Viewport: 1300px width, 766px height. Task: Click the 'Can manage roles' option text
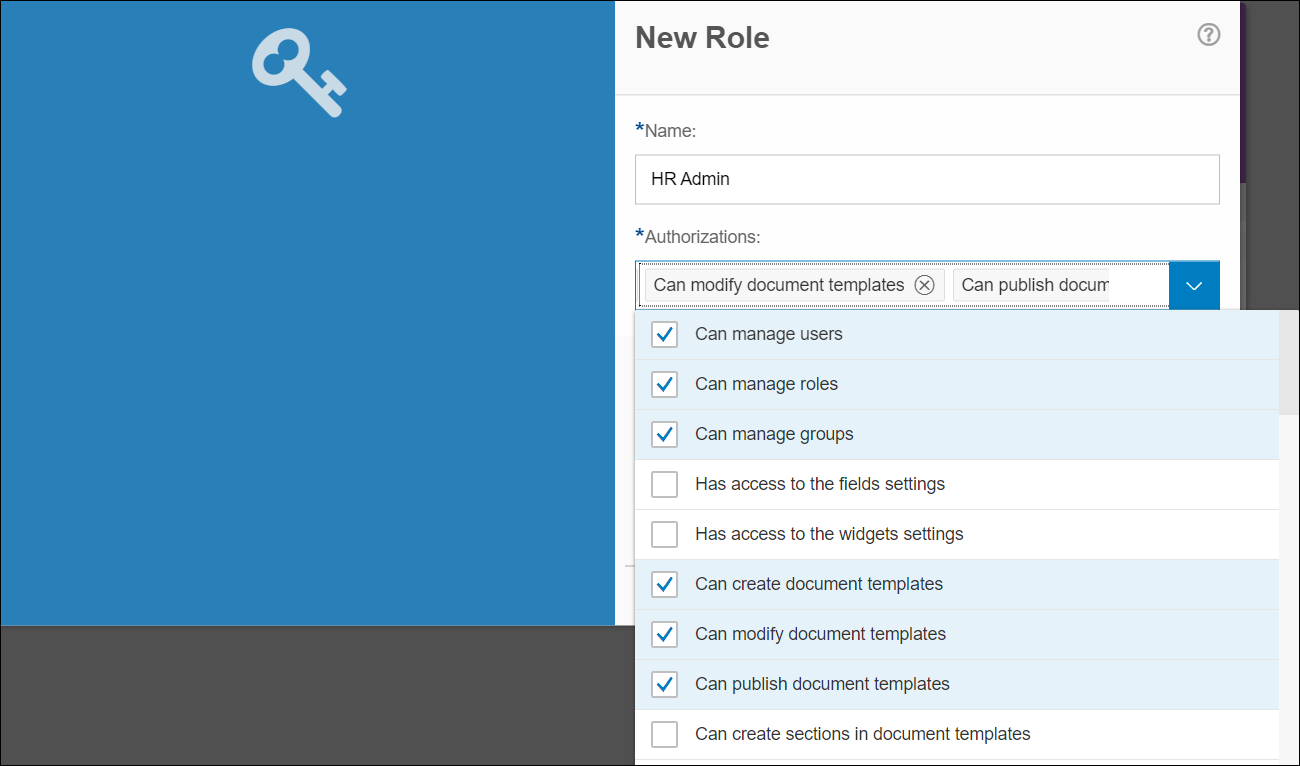point(766,384)
